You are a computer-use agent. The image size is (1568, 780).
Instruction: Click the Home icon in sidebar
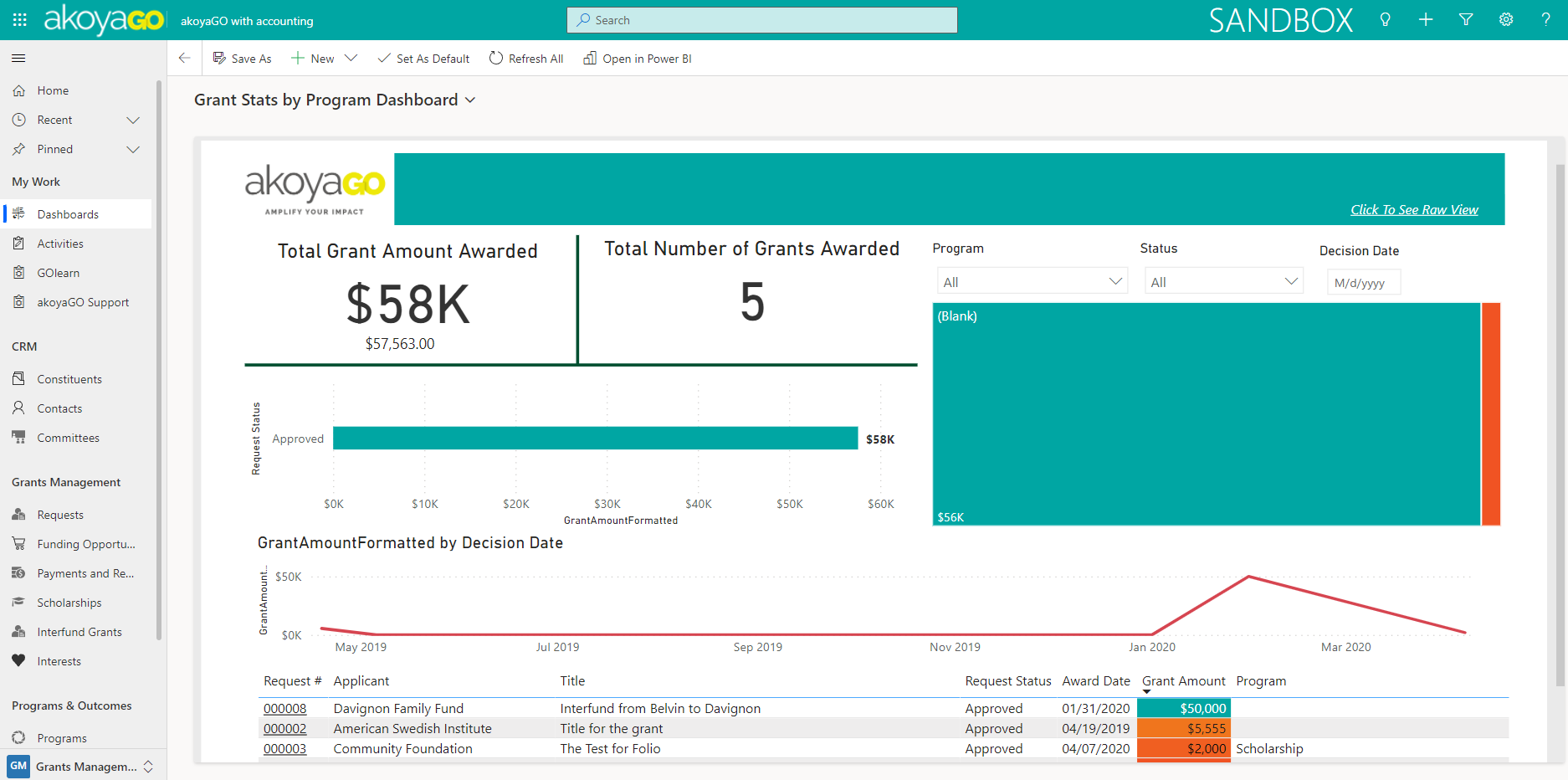pyautogui.click(x=18, y=90)
